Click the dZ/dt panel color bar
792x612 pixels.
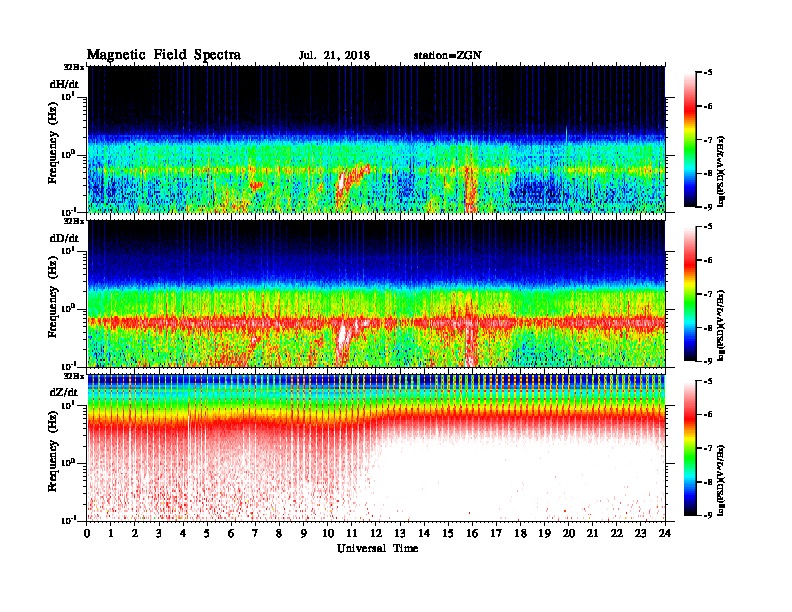[x=690, y=448]
